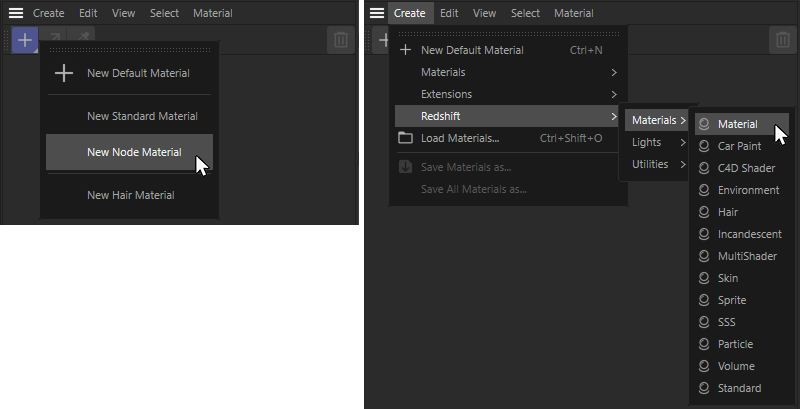Click the Standard material icon
800x409 pixels.
click(704, 388)
